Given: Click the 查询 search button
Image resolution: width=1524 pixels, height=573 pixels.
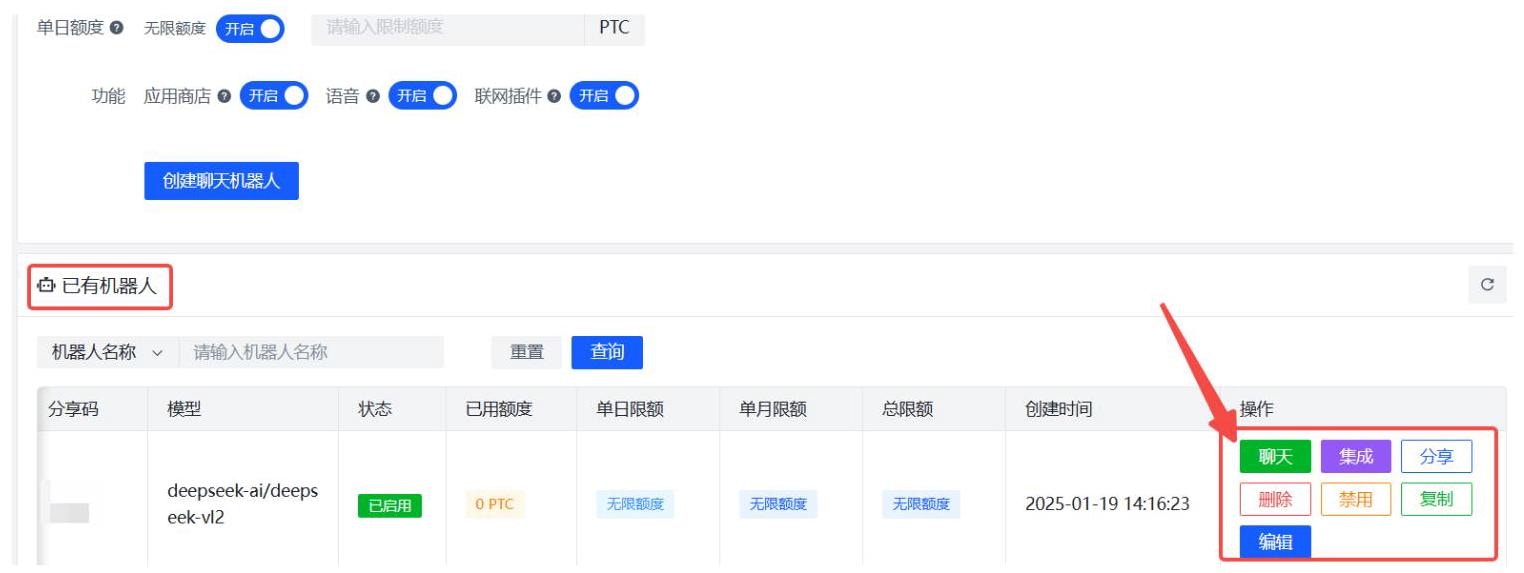Looking at the screenshot, I should click(x=607, y=352).
